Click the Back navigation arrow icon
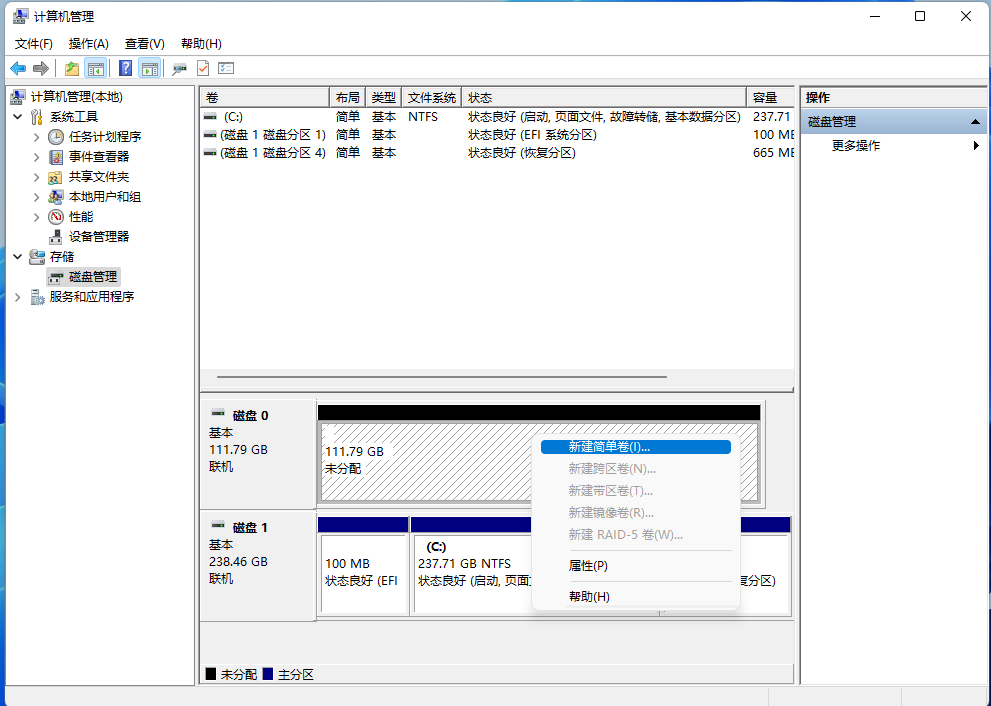991x706 pixels. (18, 68)
